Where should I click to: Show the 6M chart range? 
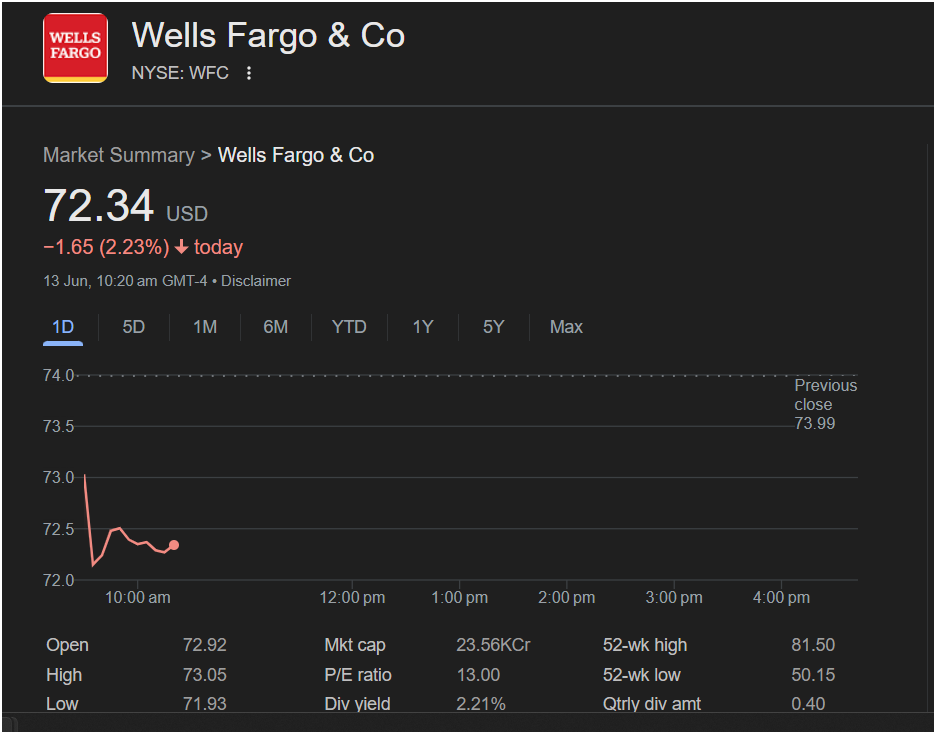pos(276,327)
